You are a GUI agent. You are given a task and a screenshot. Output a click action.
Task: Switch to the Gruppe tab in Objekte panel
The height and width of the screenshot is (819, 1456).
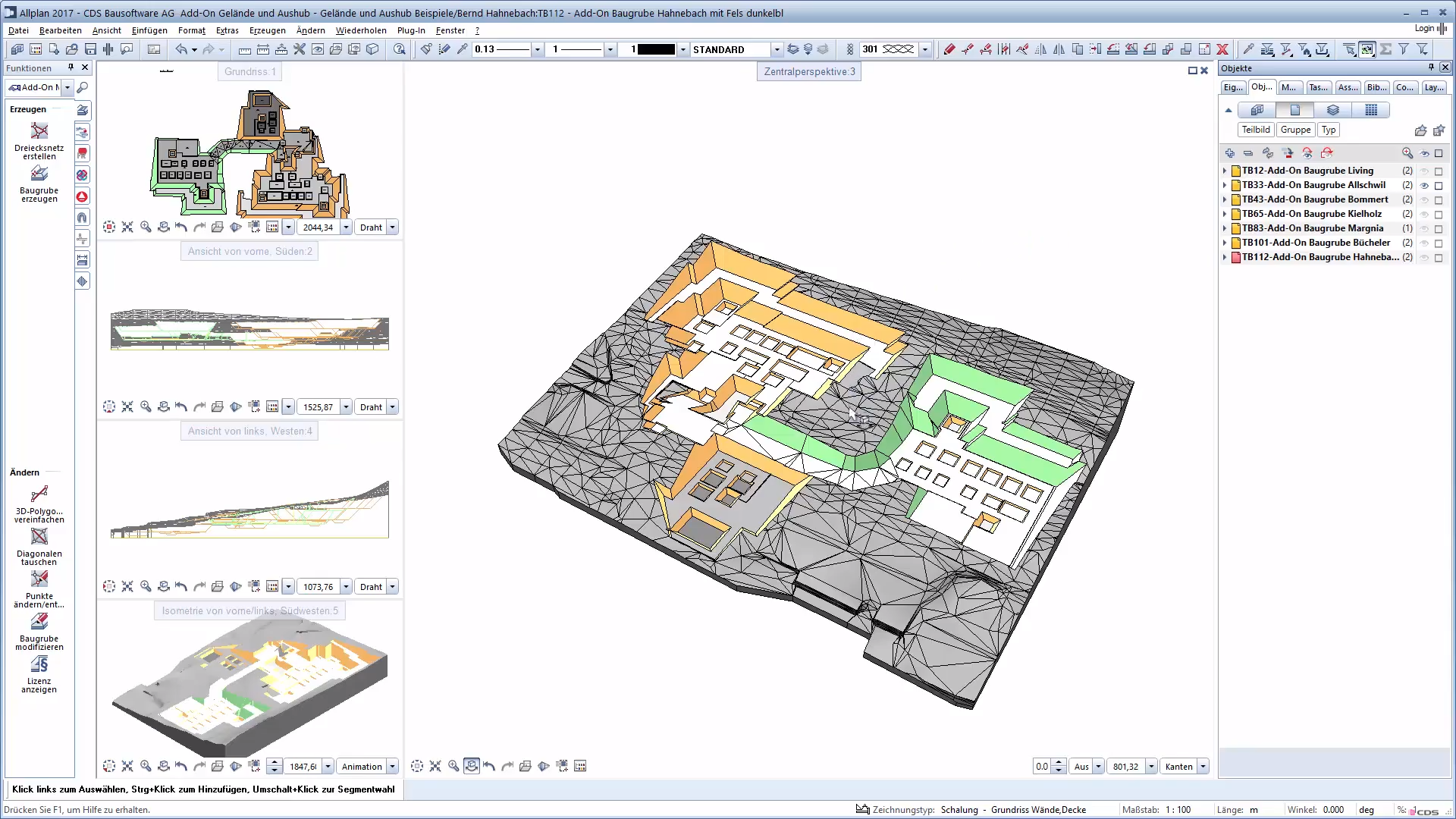(1294, 130)
